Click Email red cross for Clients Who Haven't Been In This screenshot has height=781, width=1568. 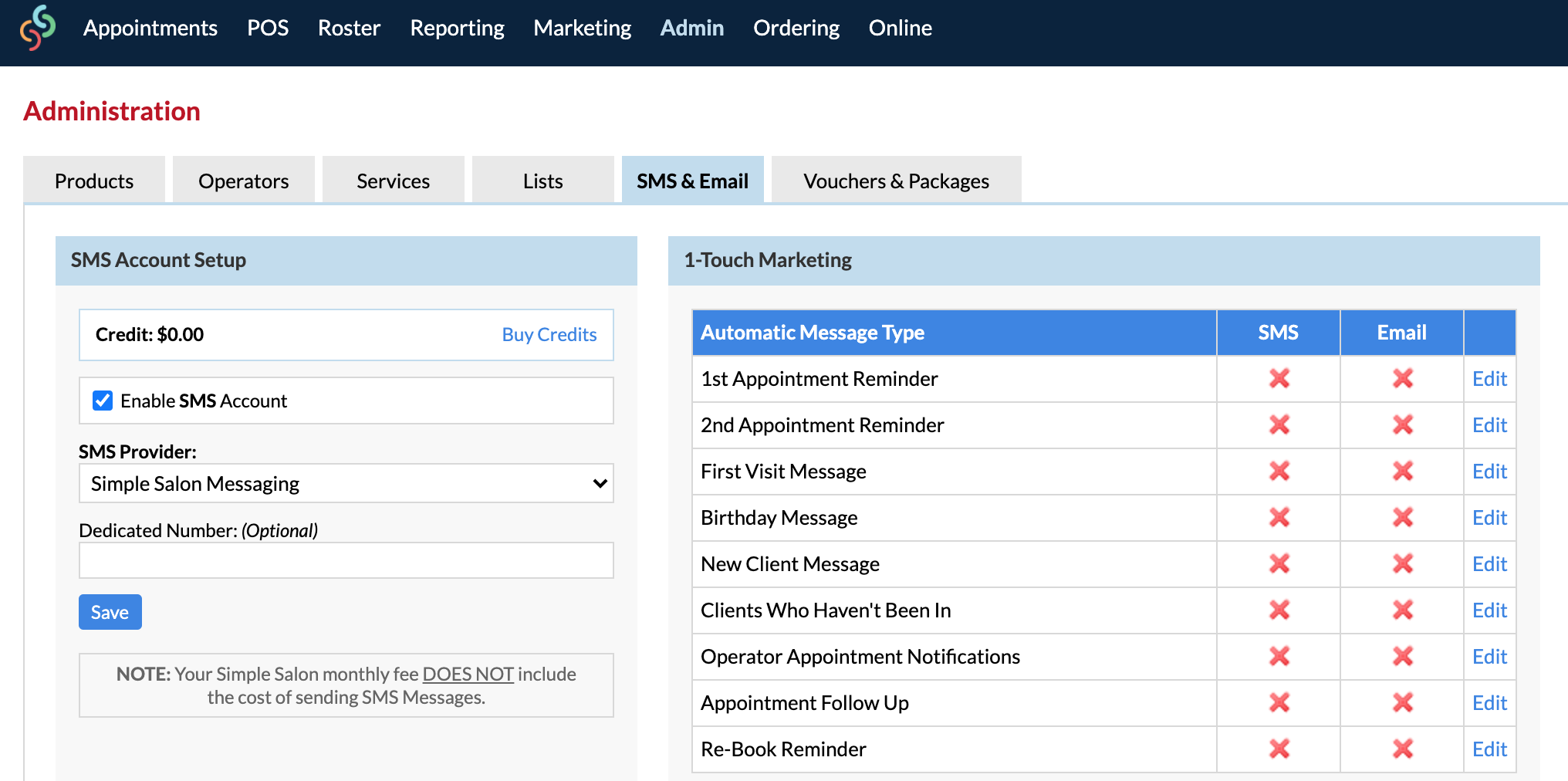coord(1403,610)
